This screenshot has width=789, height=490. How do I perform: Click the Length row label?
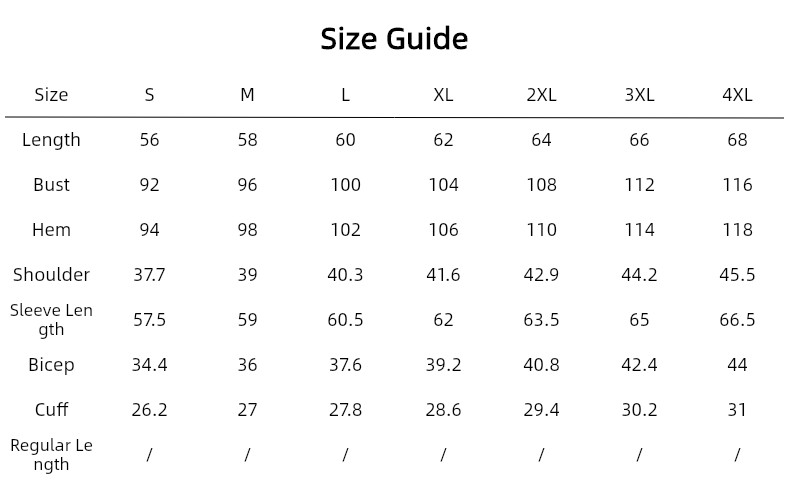pyautogui.click(x=51, y=140)
